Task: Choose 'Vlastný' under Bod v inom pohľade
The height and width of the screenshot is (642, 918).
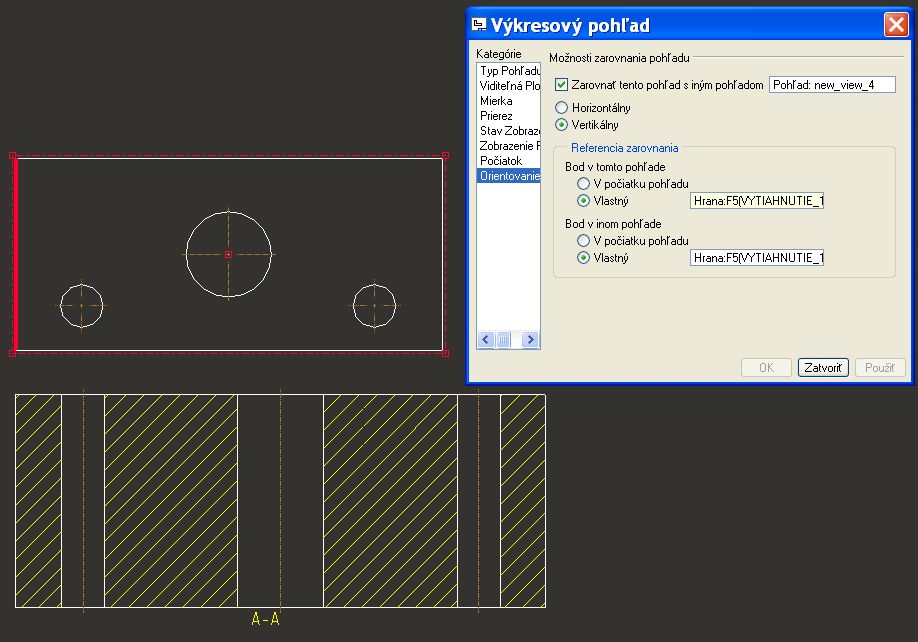Action: (583, 258)
